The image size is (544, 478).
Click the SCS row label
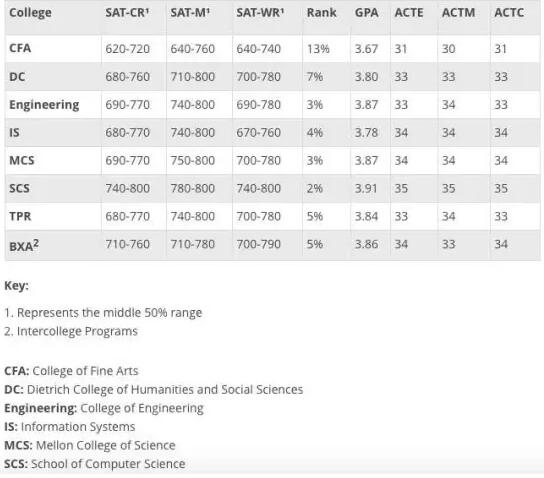[19, 188]
